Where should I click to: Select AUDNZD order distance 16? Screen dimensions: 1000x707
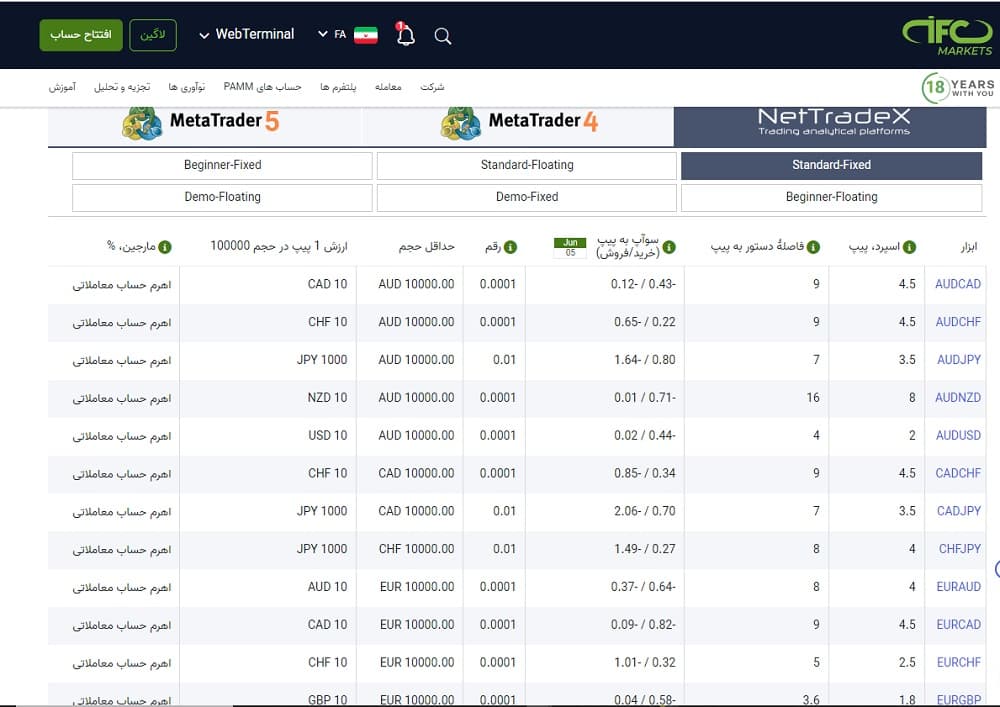pos(812,398)
